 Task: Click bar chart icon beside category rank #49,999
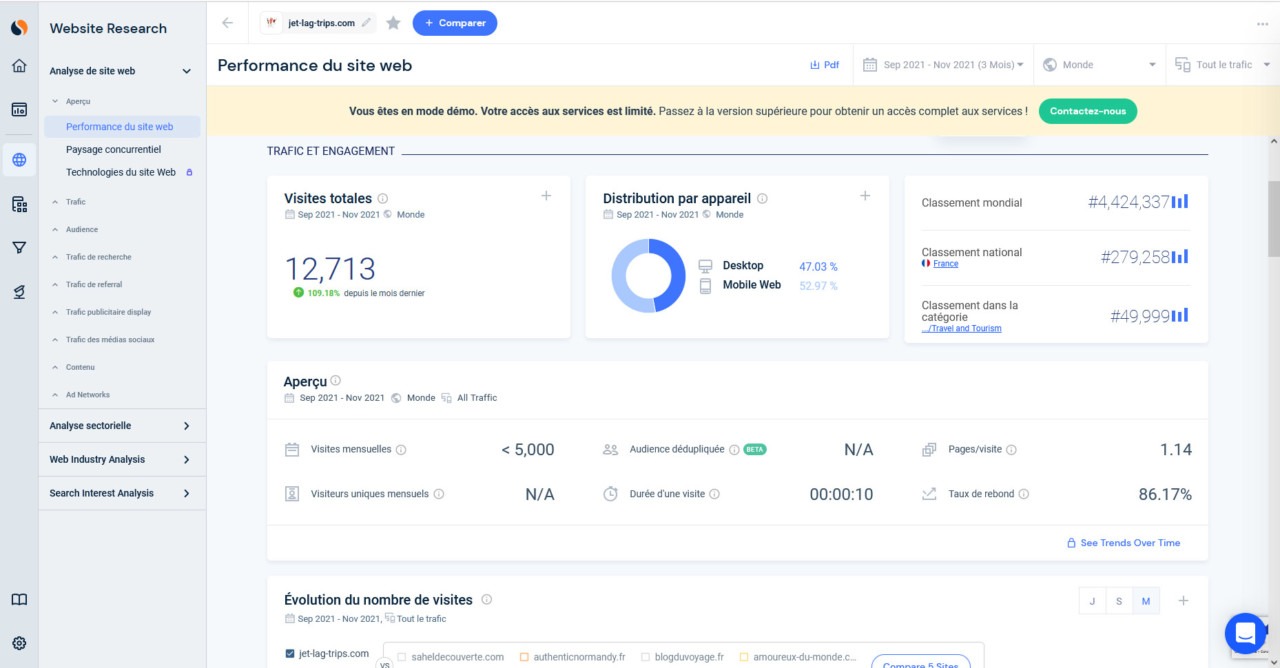point(1181,316)
